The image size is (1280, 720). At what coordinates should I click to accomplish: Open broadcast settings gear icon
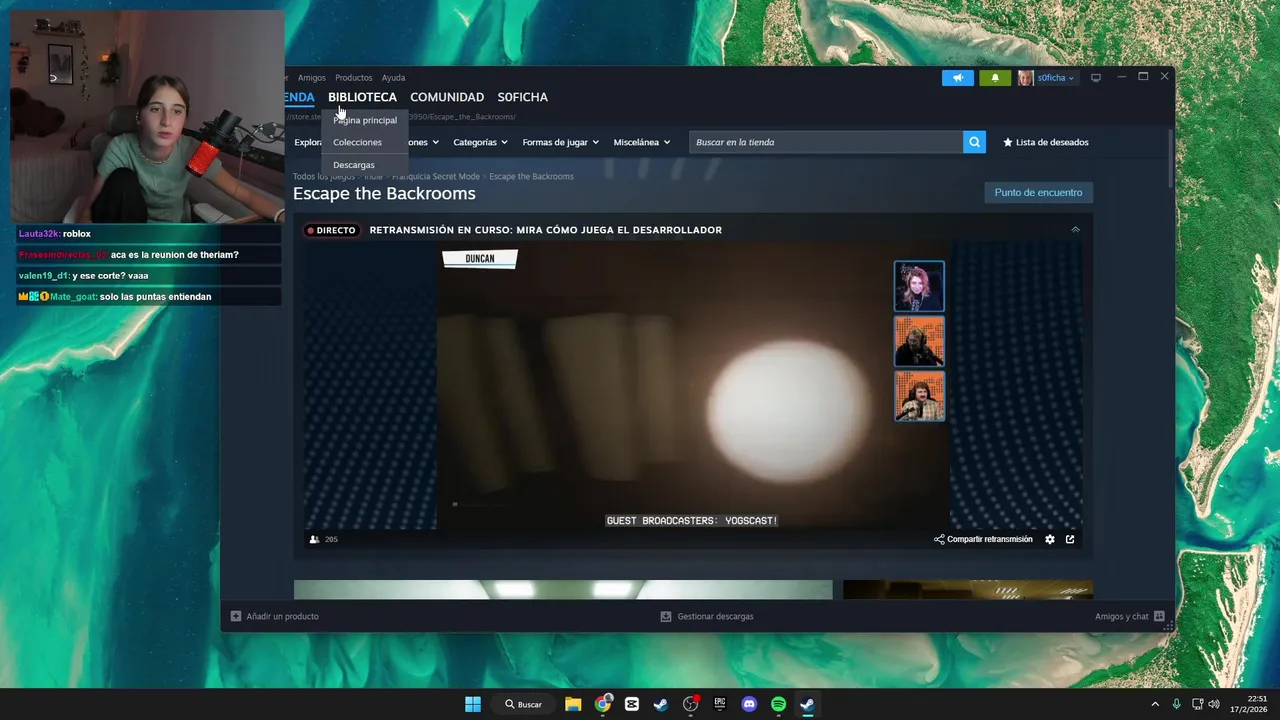(1050, 539)
